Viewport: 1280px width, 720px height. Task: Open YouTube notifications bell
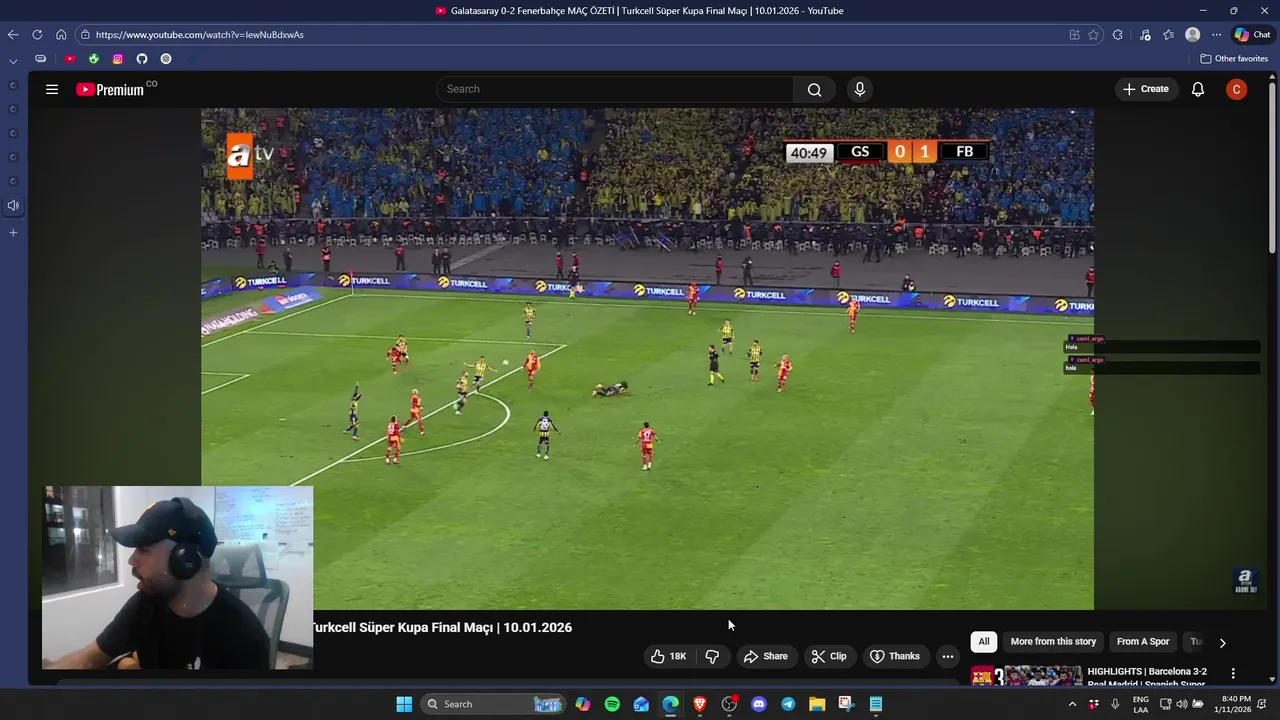(1198, 89)
